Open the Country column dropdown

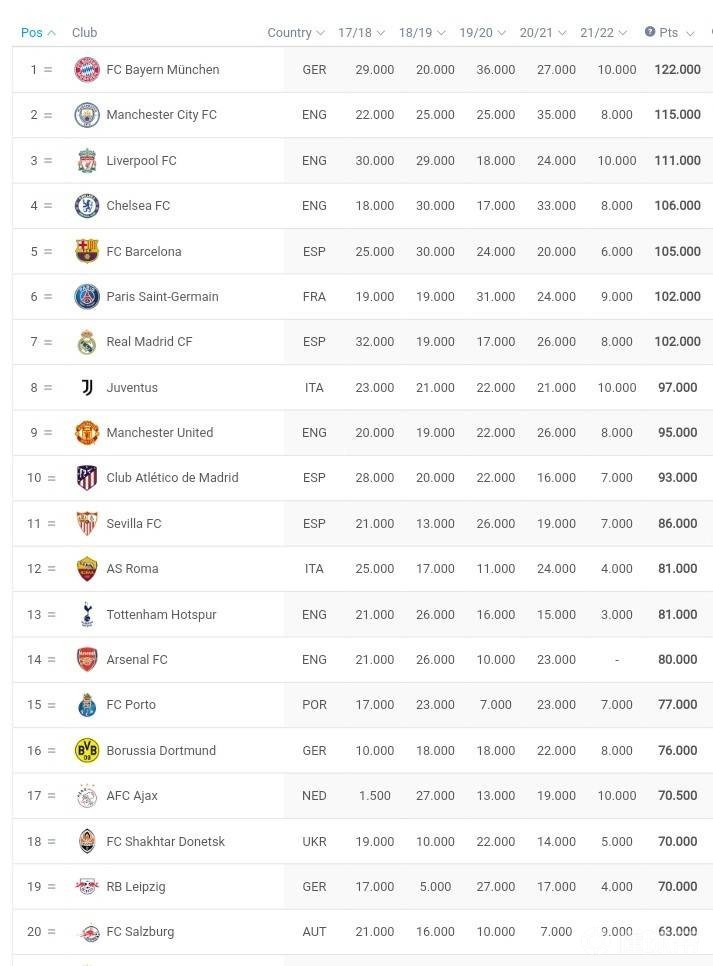296,32
